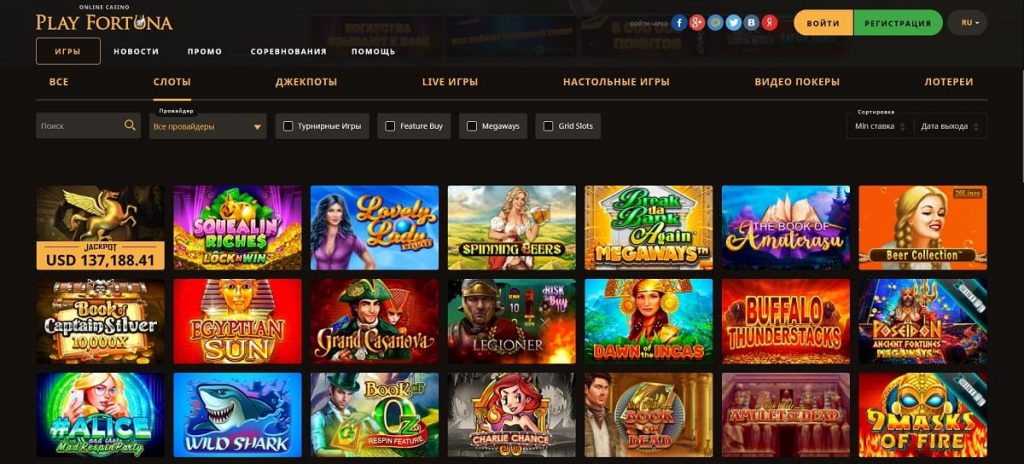Open the Wild Shark game thumbnail
Image resolution: width=1024 pixels, height=464 pixels.
[238, 415]
